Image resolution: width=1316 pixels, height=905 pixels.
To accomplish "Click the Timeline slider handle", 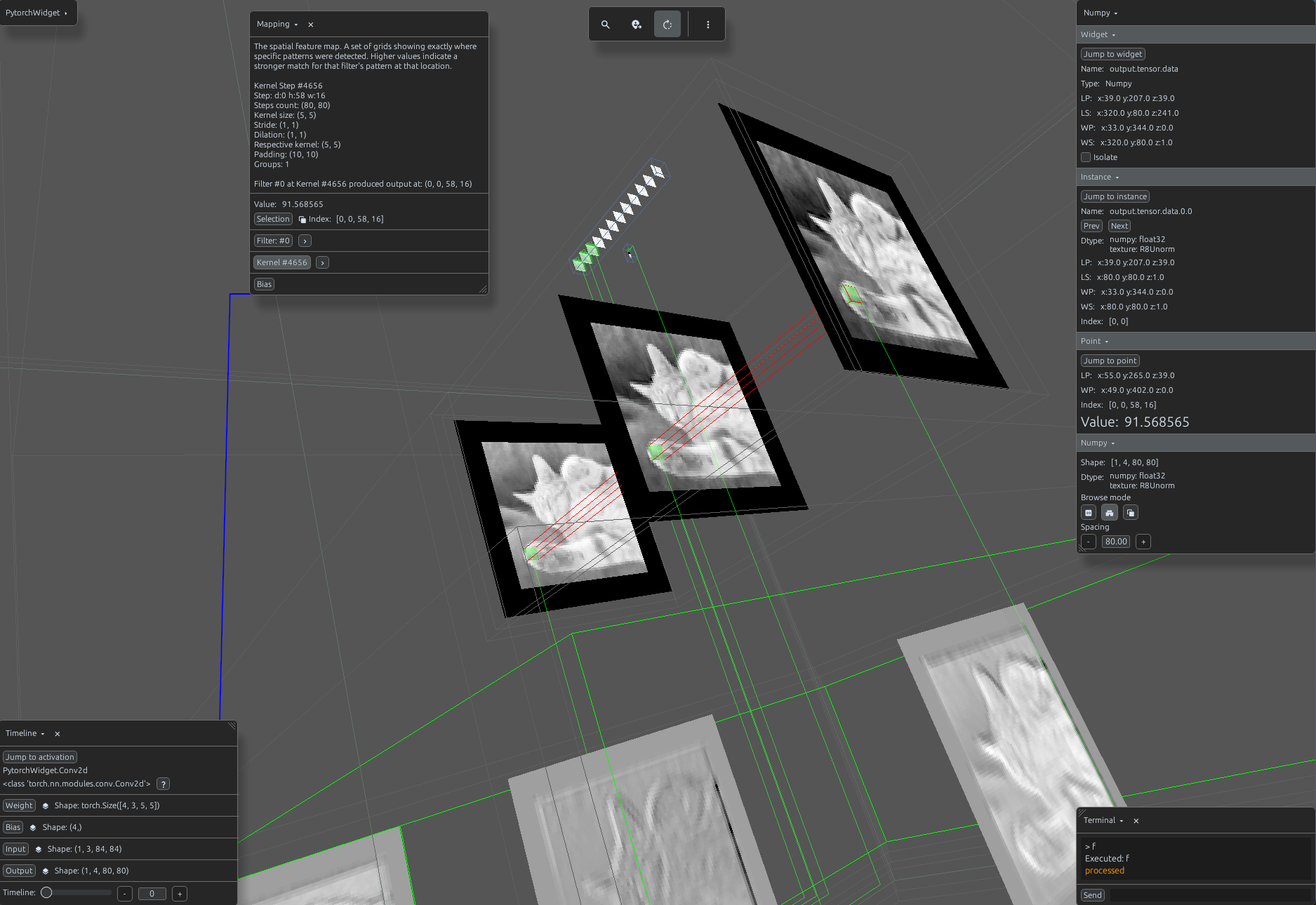I will 46,893.
